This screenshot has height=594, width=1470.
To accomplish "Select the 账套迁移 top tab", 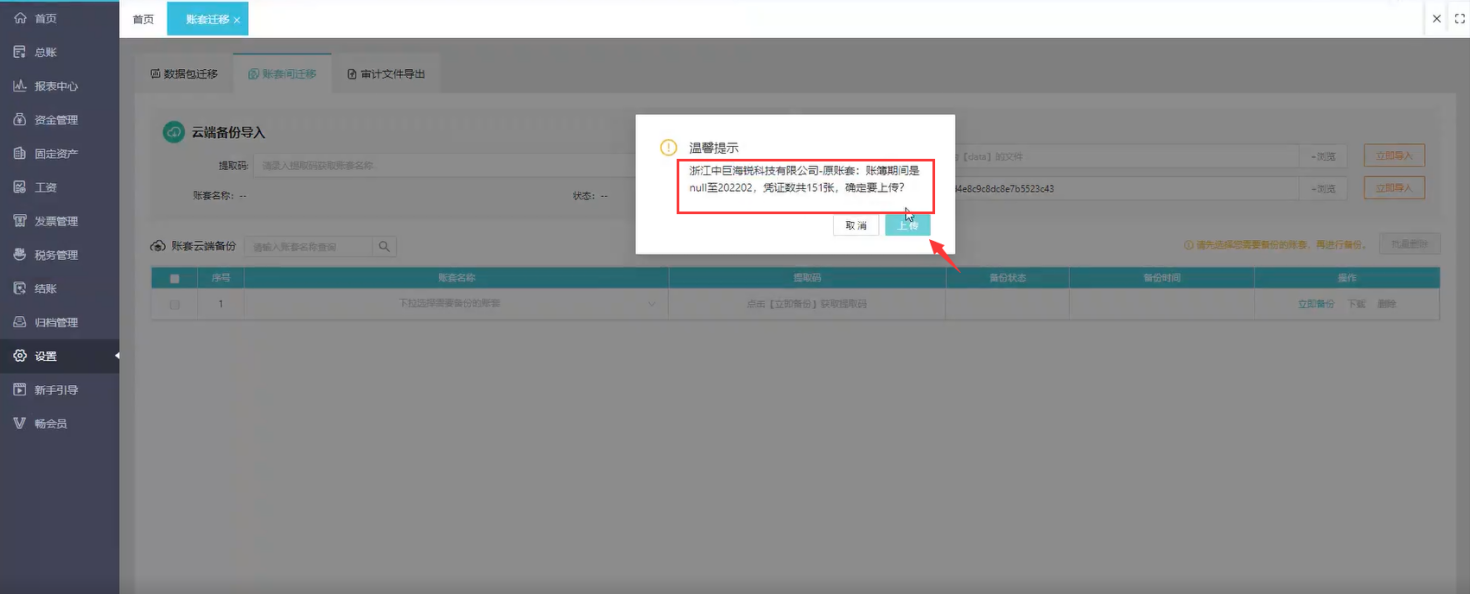I will click(x=207, y=19).
